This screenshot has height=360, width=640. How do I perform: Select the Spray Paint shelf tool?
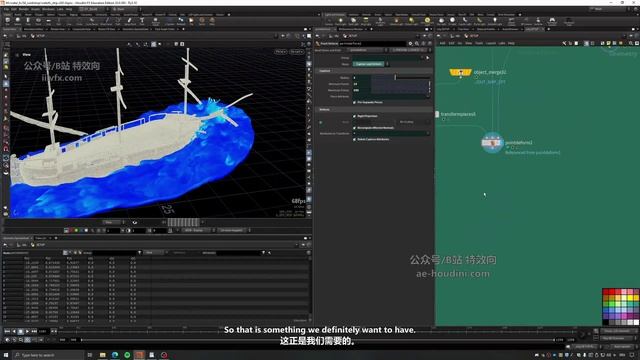[130, 21]
